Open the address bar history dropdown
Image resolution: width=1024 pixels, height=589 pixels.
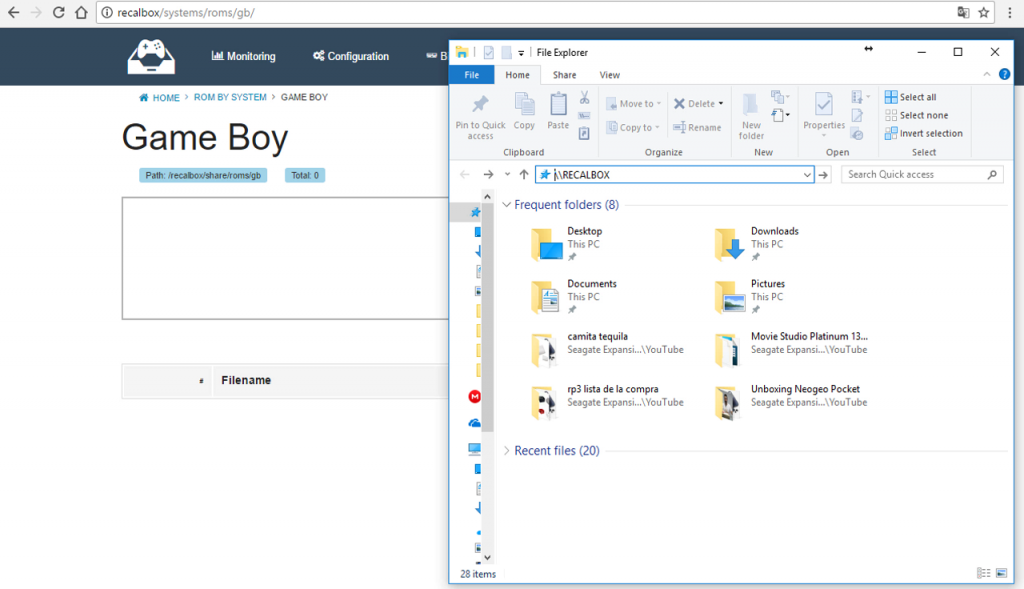click(x=807, y=175)
